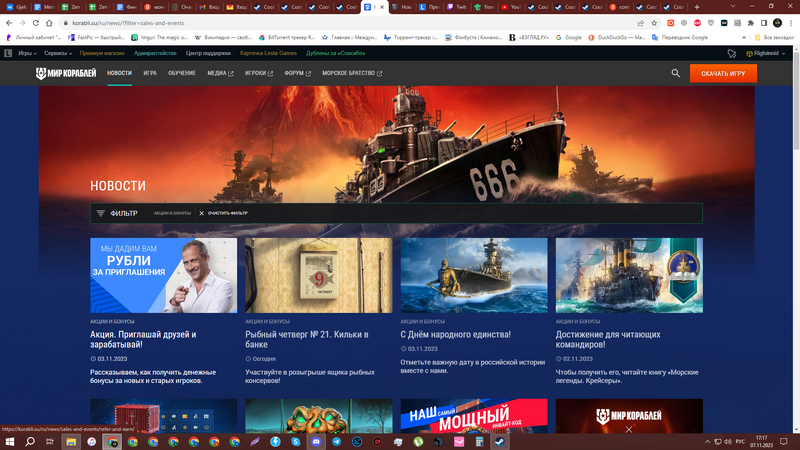Click the 'Рубли за приглашения' card image

pyautogui.click(x=164, y=276)
